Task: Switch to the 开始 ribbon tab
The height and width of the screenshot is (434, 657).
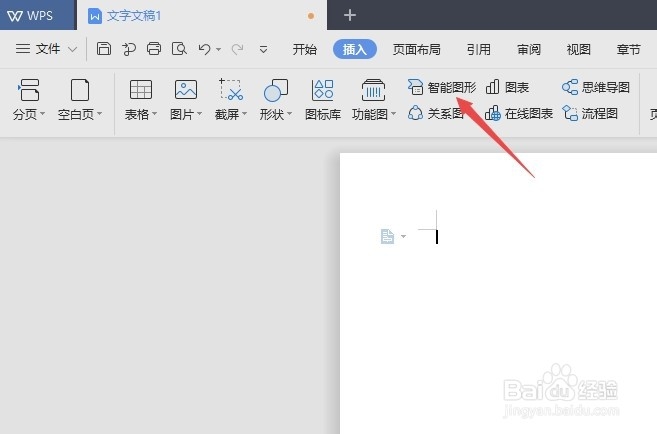Action: point(305,49)
